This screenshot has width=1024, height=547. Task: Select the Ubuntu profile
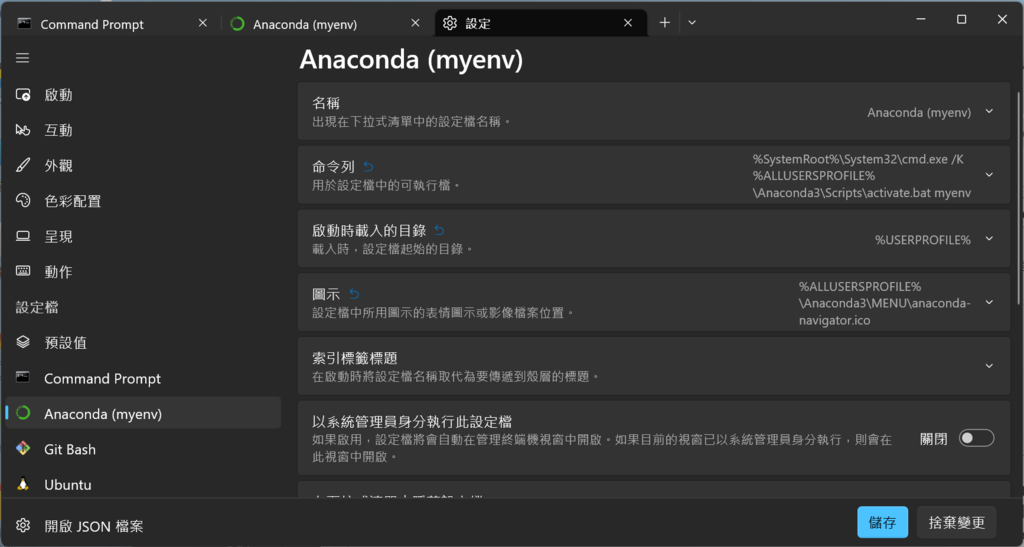[143, 484]
